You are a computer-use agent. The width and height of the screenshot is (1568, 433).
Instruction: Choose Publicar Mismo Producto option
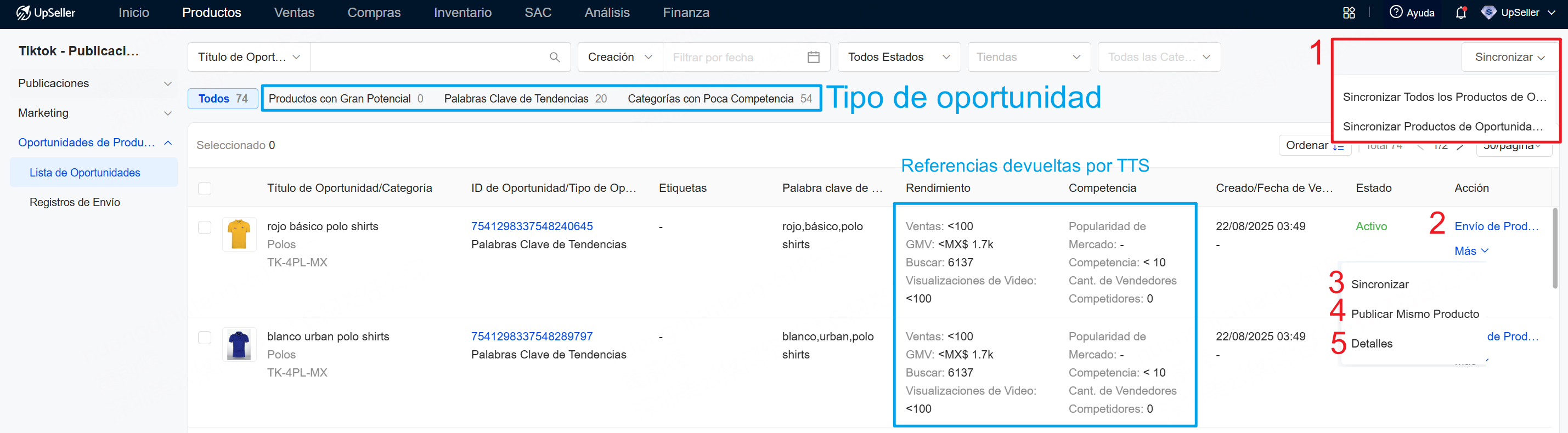coord(1414,315)
